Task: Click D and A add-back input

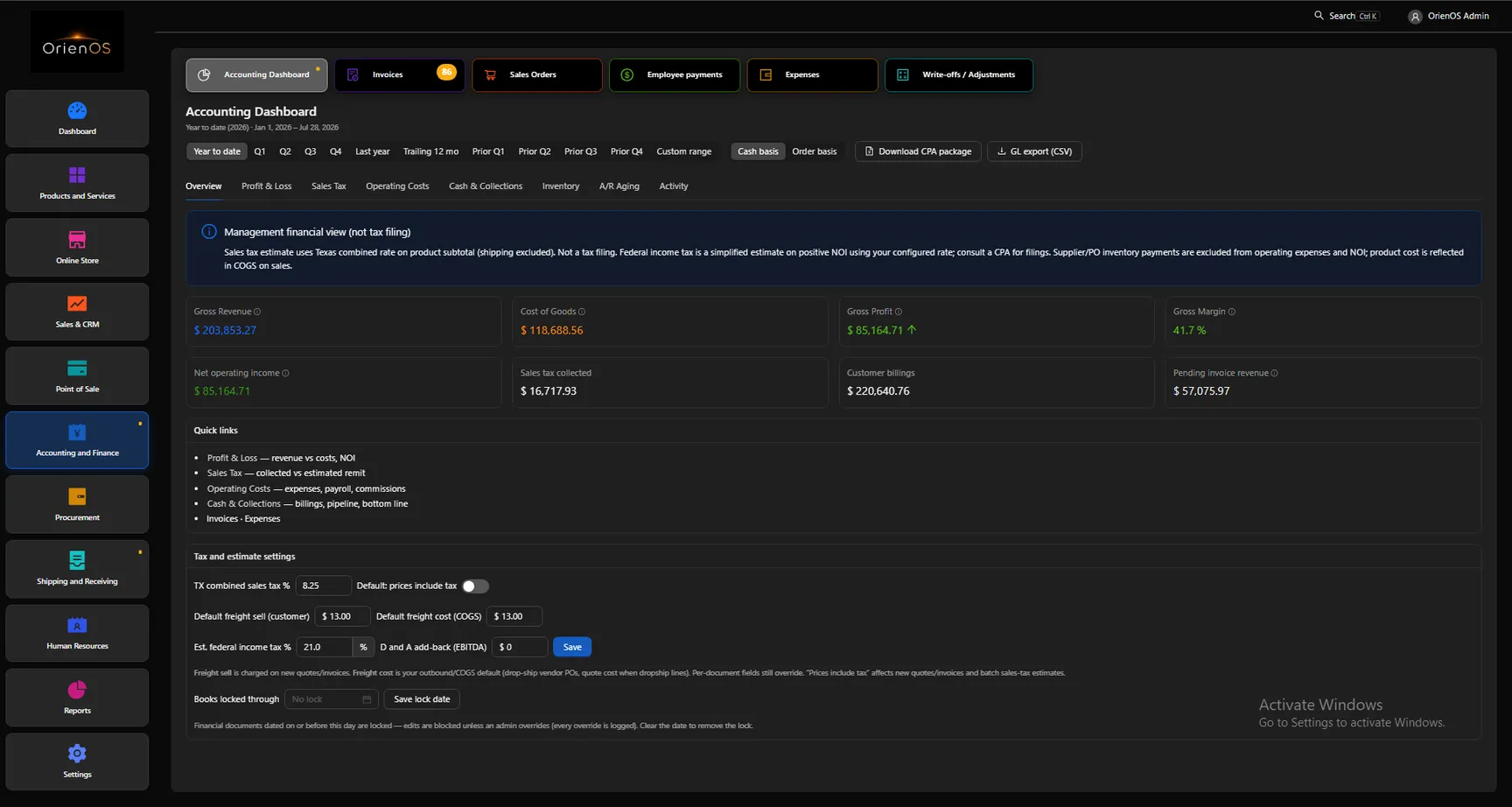Action: point(520,648)
